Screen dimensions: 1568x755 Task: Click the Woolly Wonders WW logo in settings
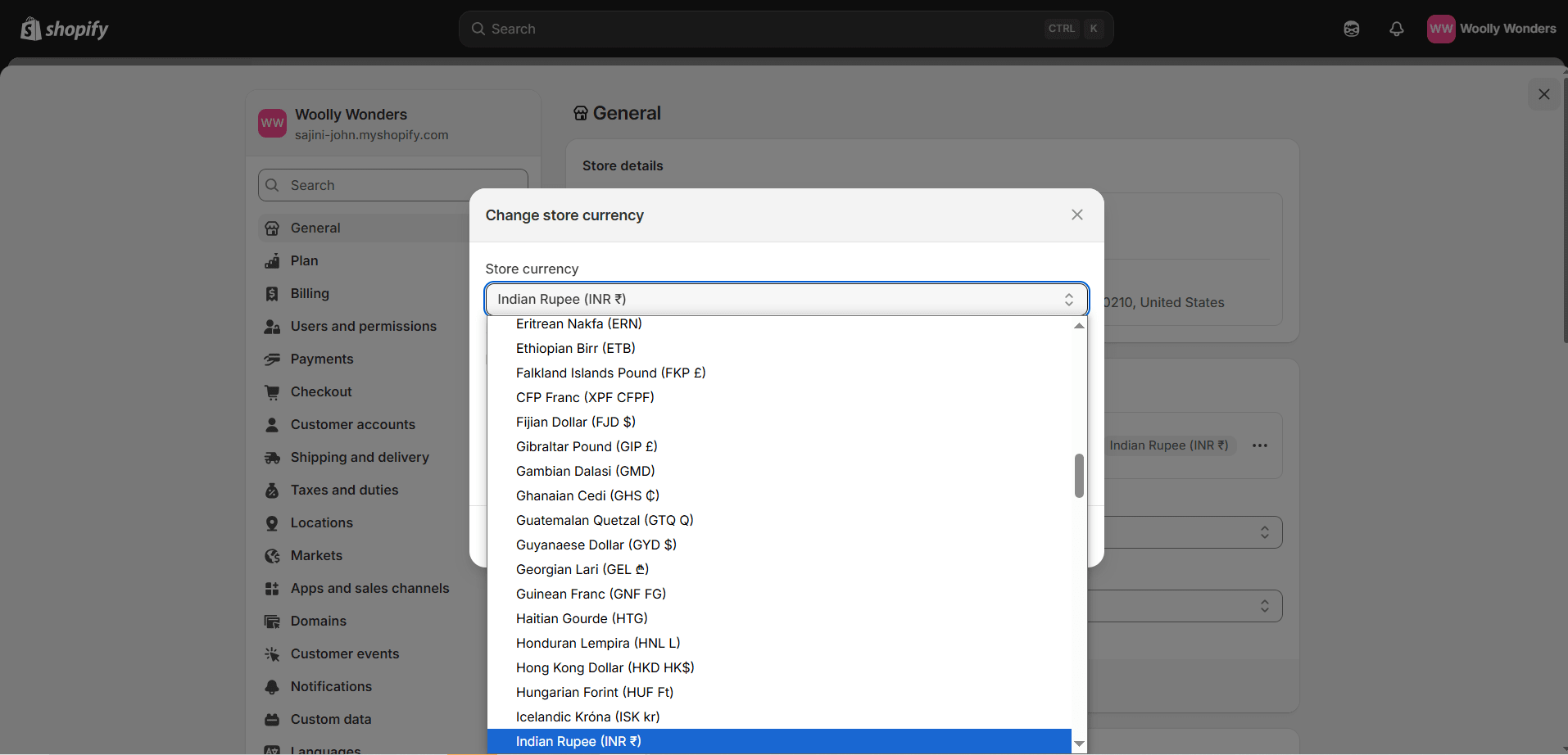tap(272, 124)
